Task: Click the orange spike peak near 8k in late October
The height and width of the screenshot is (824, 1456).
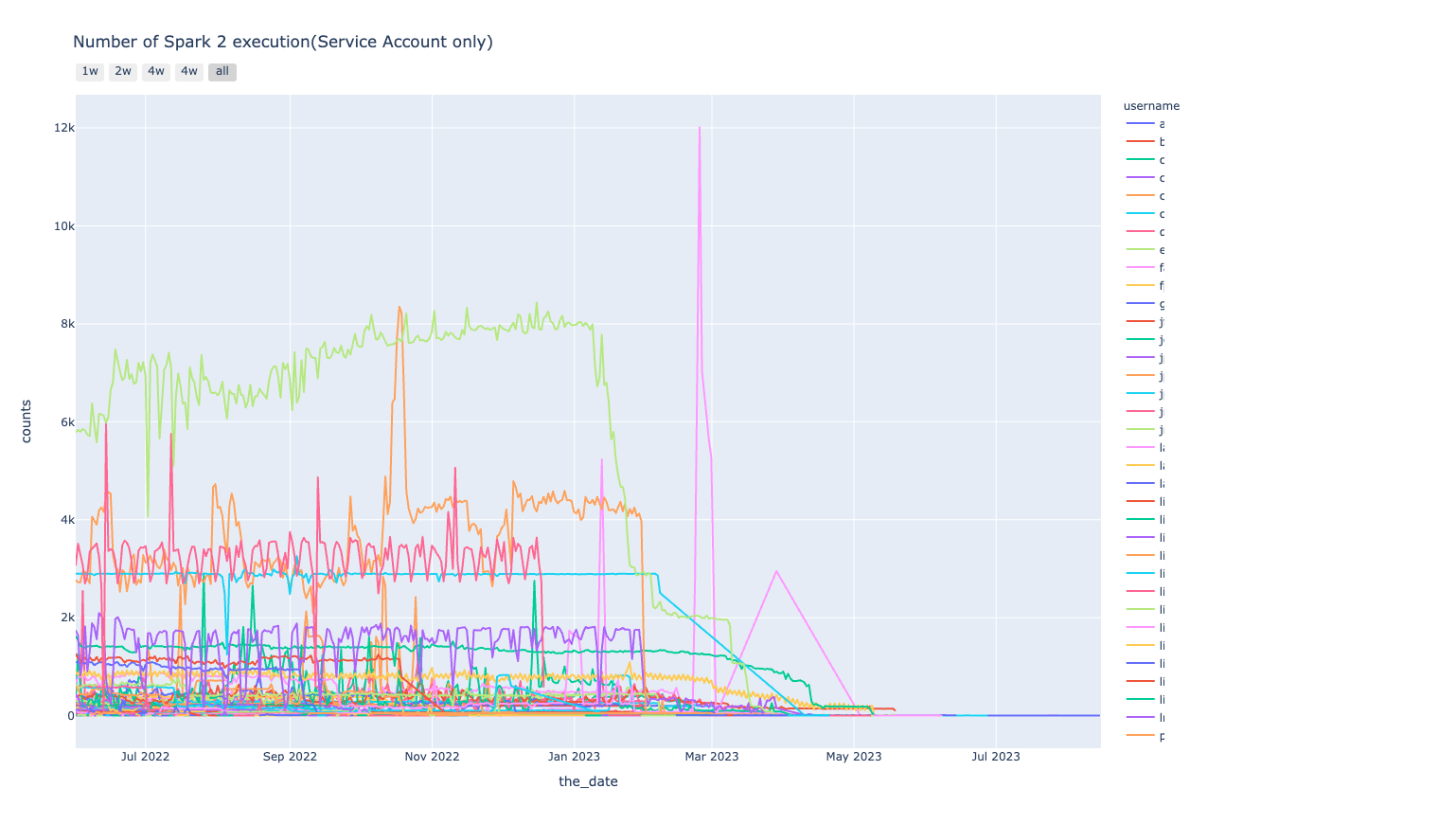Action: coord(400,307)
